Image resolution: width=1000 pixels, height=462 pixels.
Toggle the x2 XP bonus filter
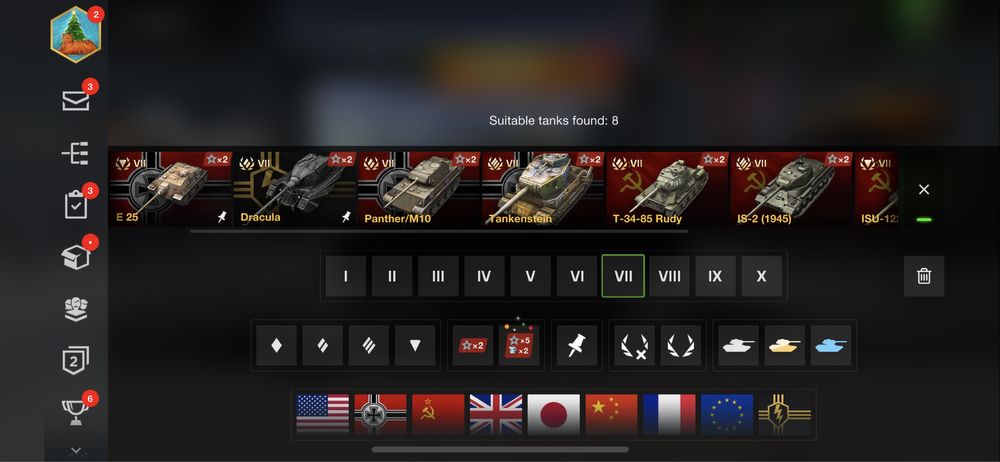tap(473, 345)
